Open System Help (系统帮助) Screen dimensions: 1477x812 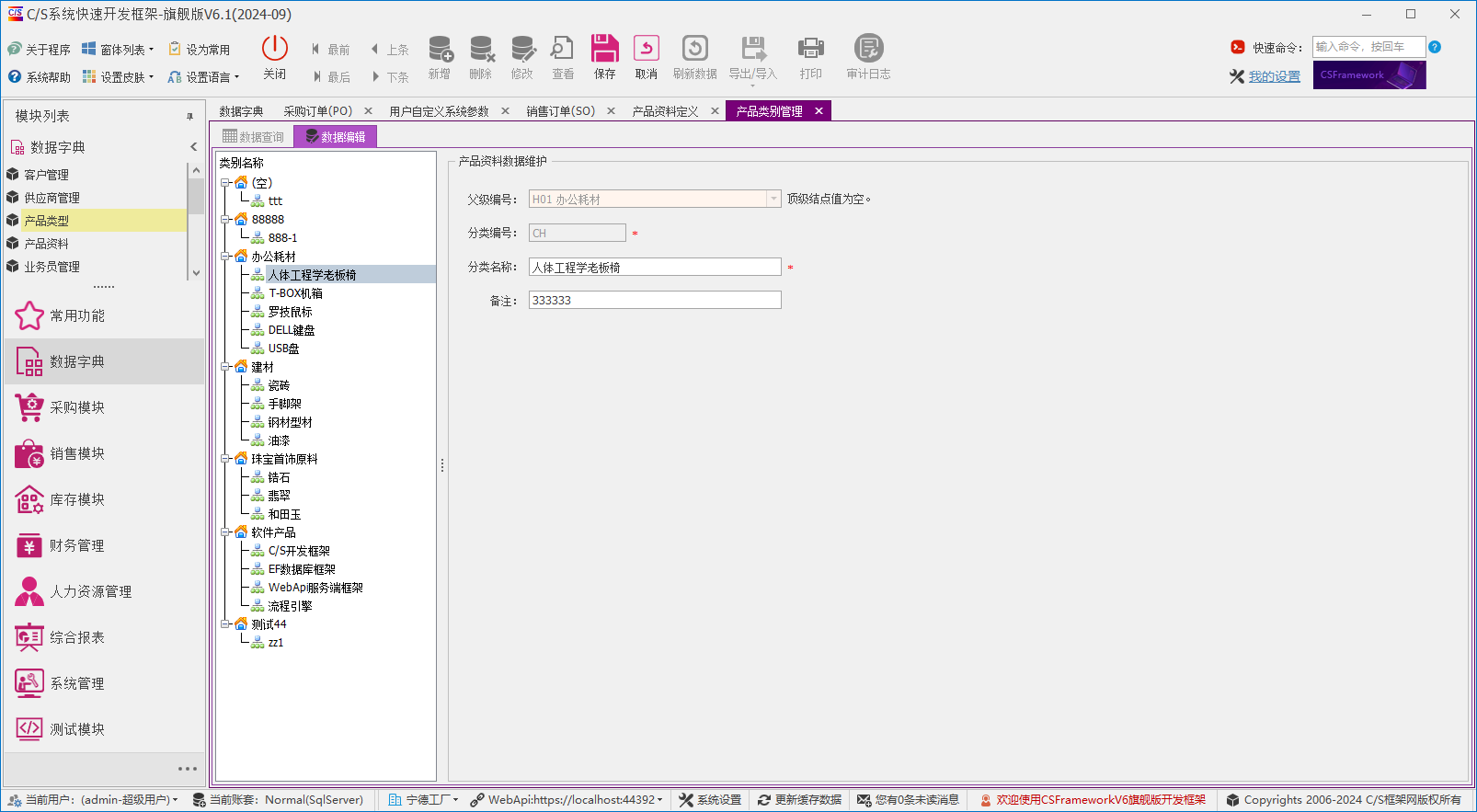(x=40, y=77)
